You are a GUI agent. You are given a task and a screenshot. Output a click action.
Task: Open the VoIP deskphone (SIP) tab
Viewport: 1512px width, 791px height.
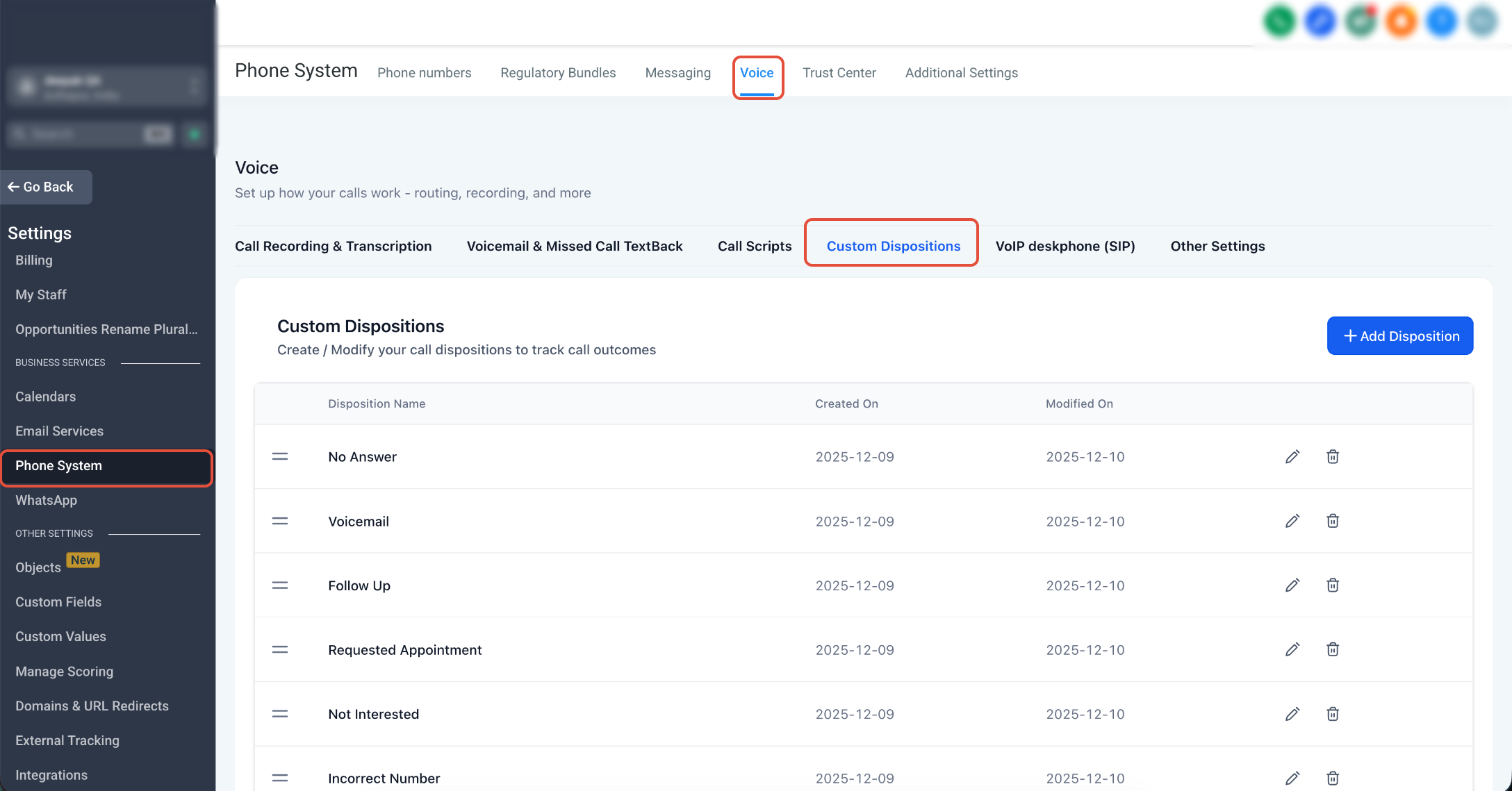pyautogui.click(x=1065, y=246)
